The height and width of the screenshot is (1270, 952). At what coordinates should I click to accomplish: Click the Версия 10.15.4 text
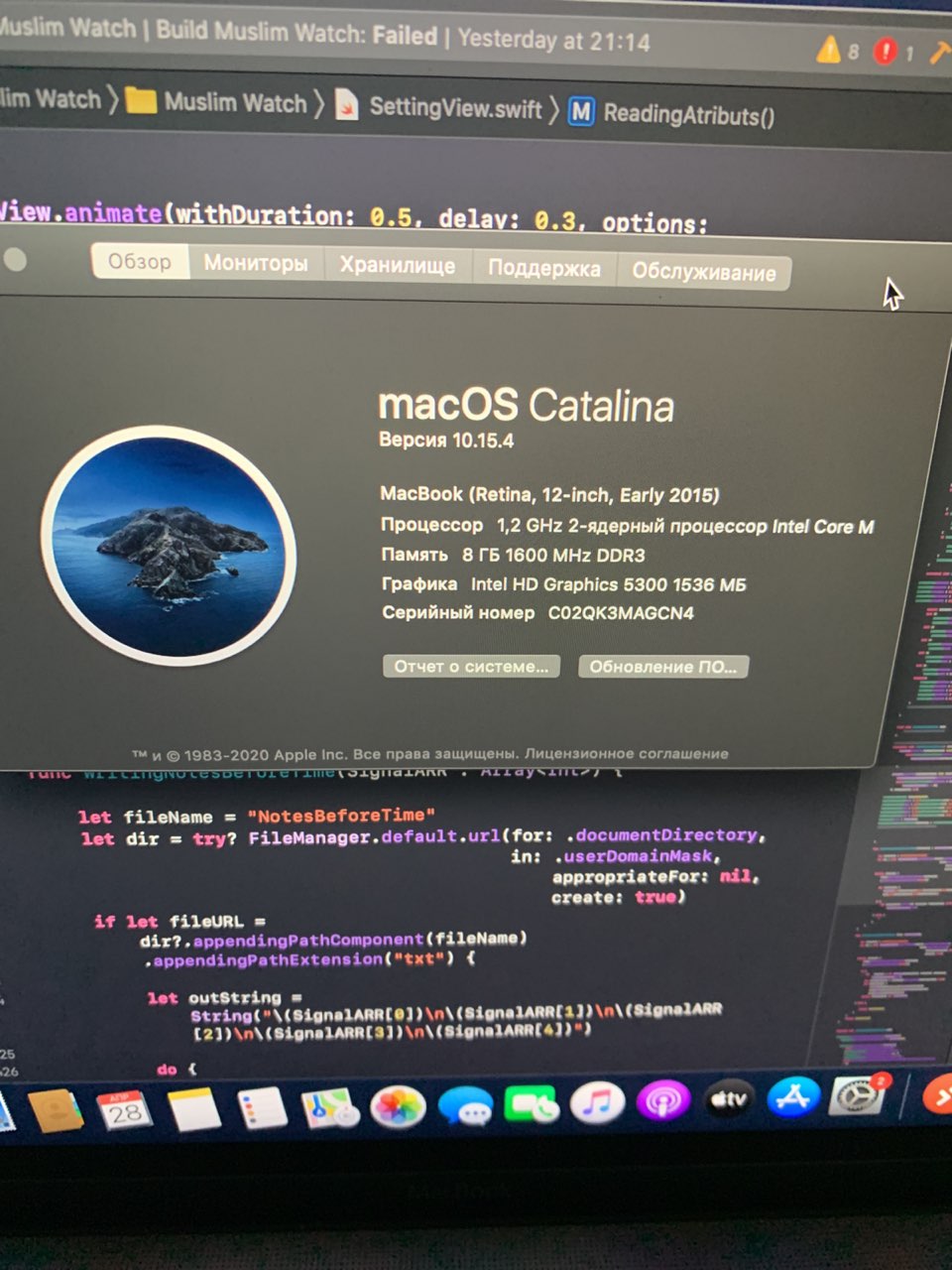(x=446, y=441)
